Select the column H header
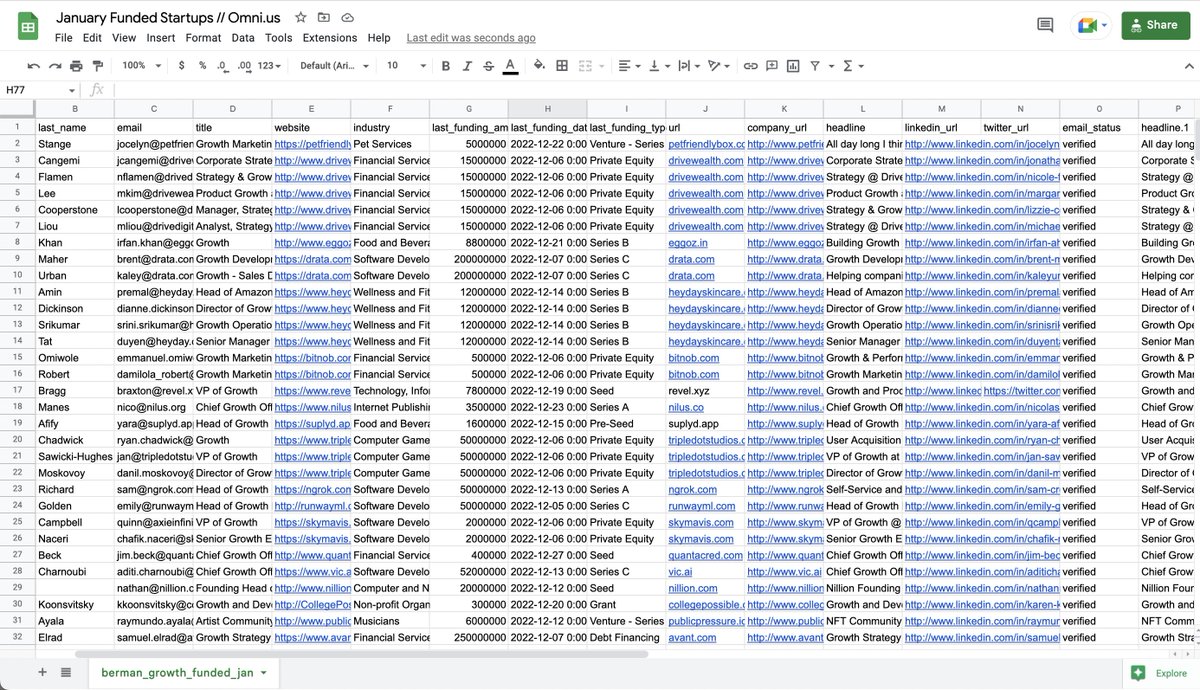The width and height of the screenshot is (1200, 690). 547,109
